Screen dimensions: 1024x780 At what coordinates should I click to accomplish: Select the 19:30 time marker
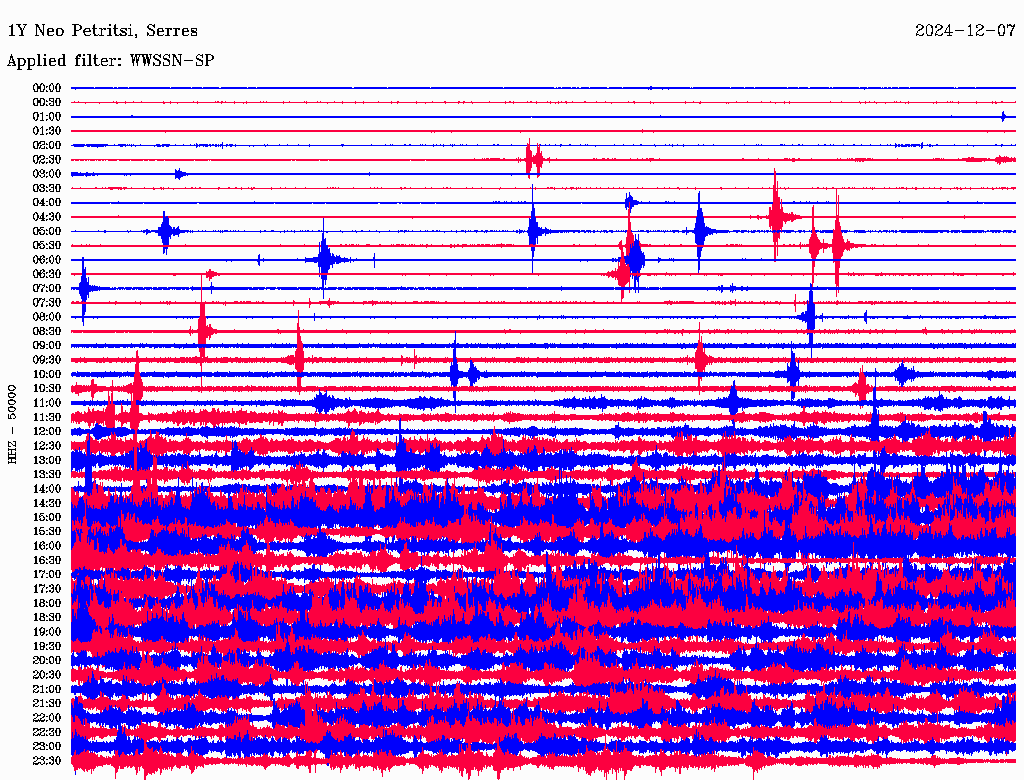coord(47,646)
